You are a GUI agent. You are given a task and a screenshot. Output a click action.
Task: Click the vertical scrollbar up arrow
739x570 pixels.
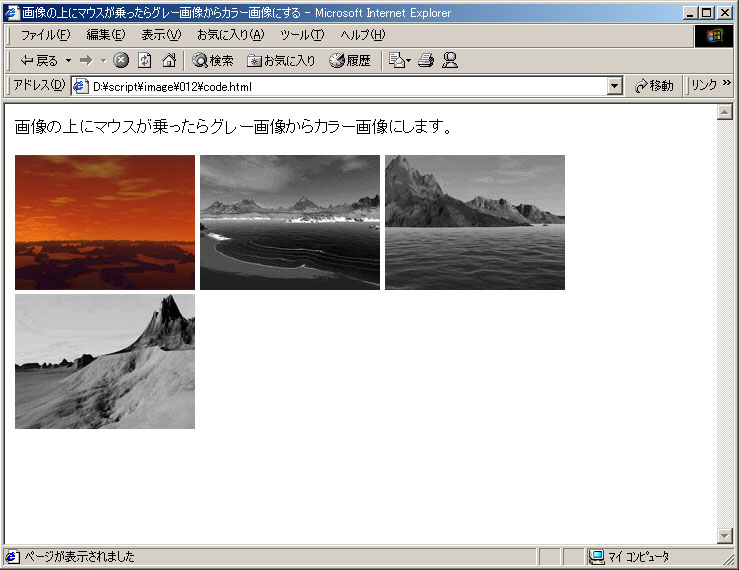[x=724, y=112]
